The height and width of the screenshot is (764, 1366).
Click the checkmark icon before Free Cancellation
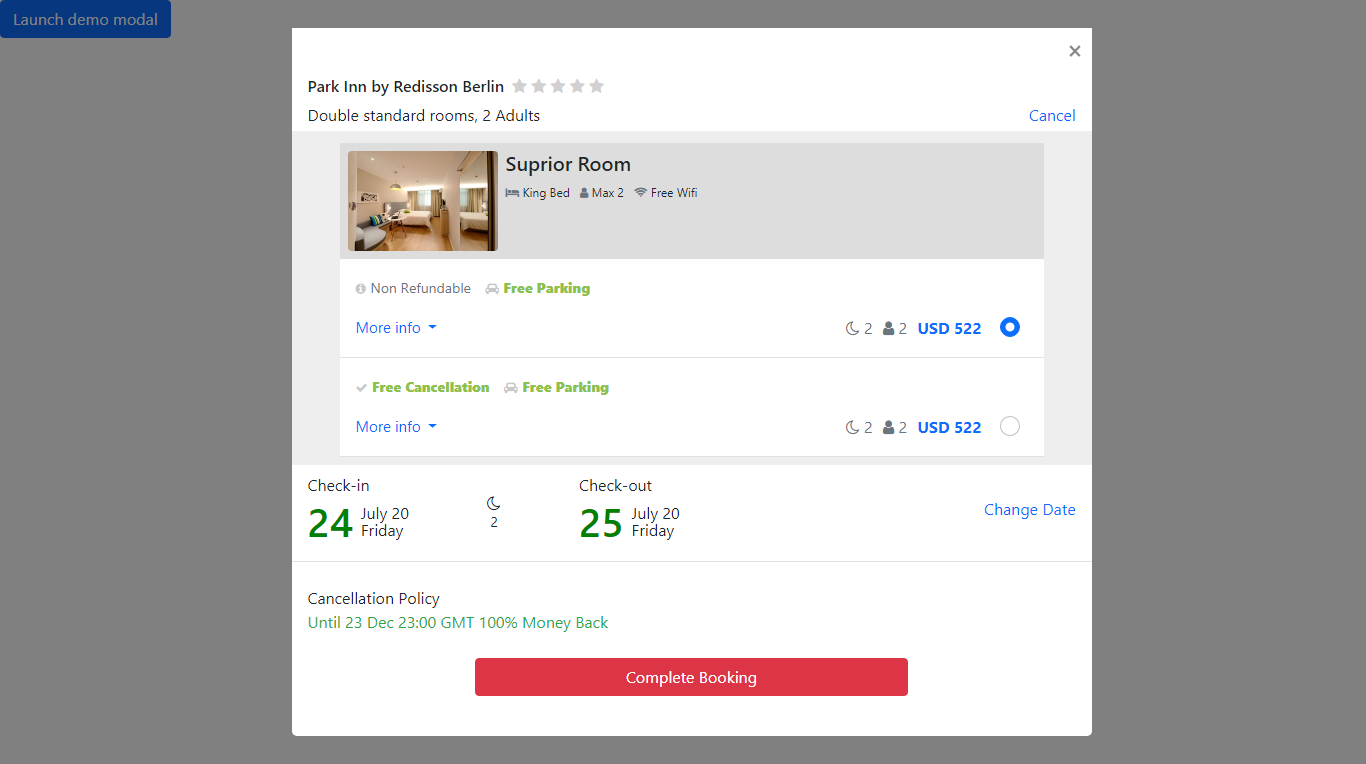[361, 387]
